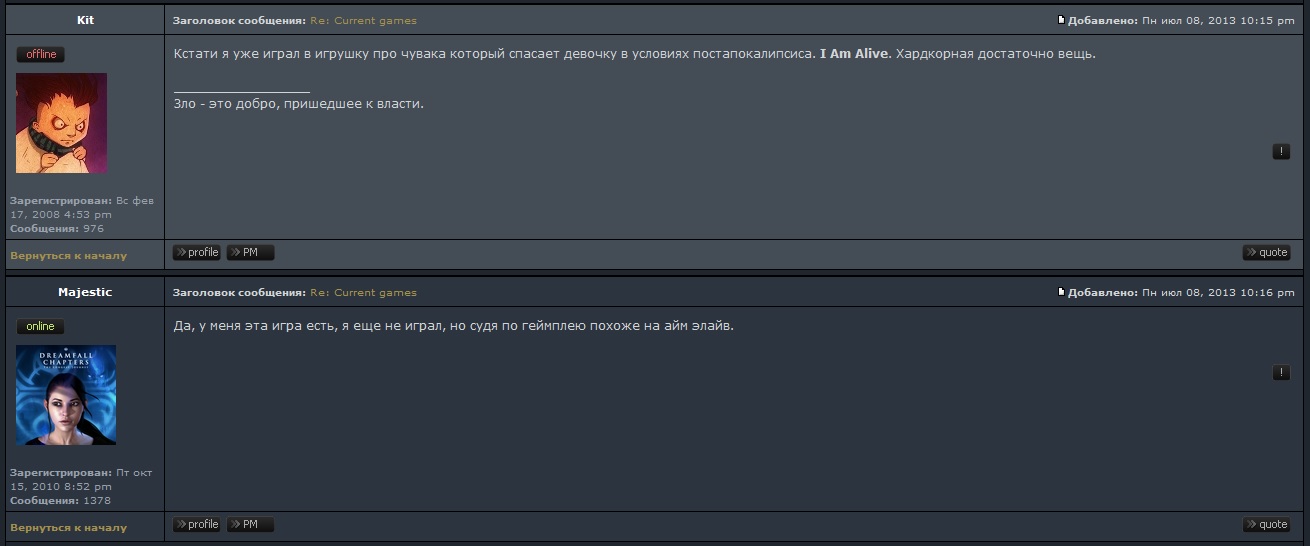The width and height of the screenshot is (1310, 546).
Task: Click Majestic's Dreamfall Chapters avatar
Action: click(66, 395)
